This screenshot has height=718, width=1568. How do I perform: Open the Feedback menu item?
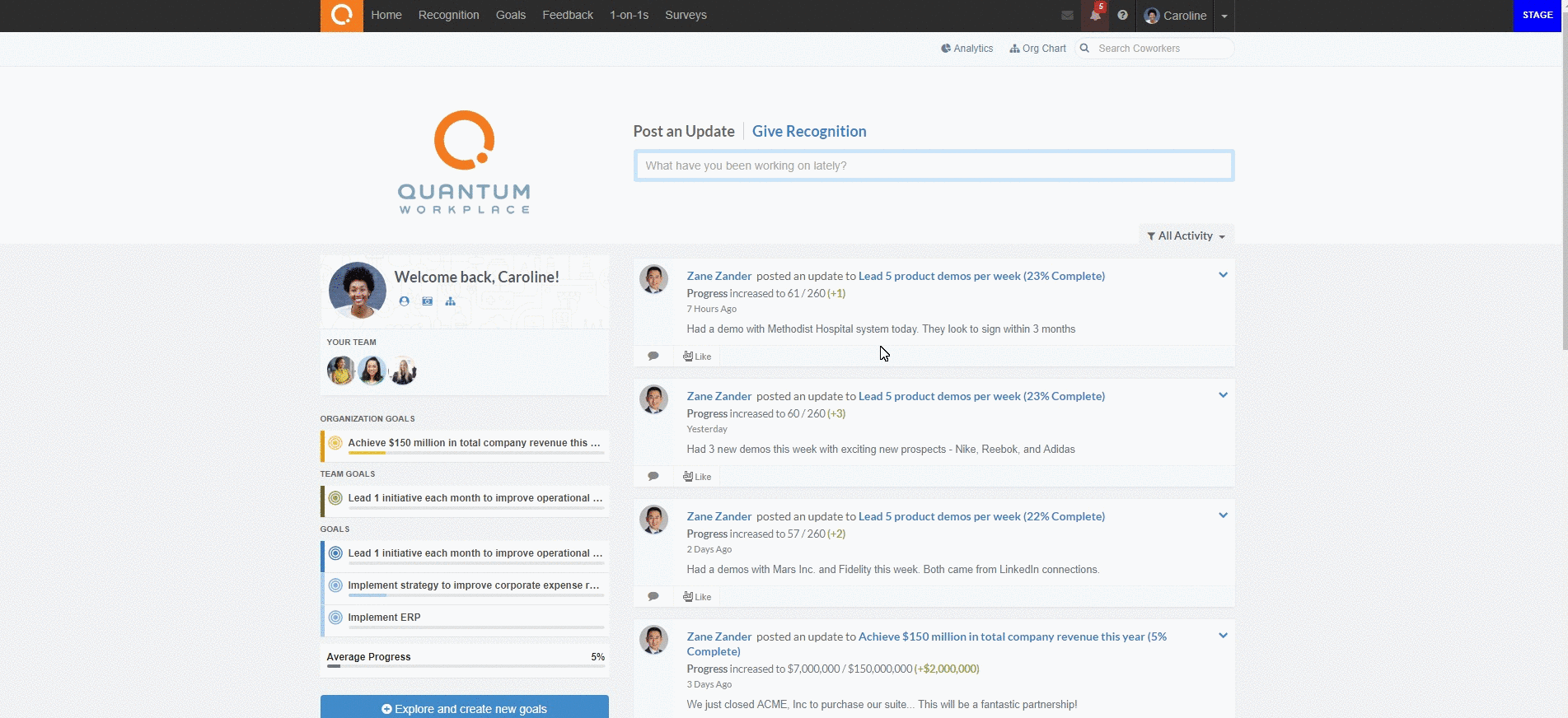click(568, 15)
